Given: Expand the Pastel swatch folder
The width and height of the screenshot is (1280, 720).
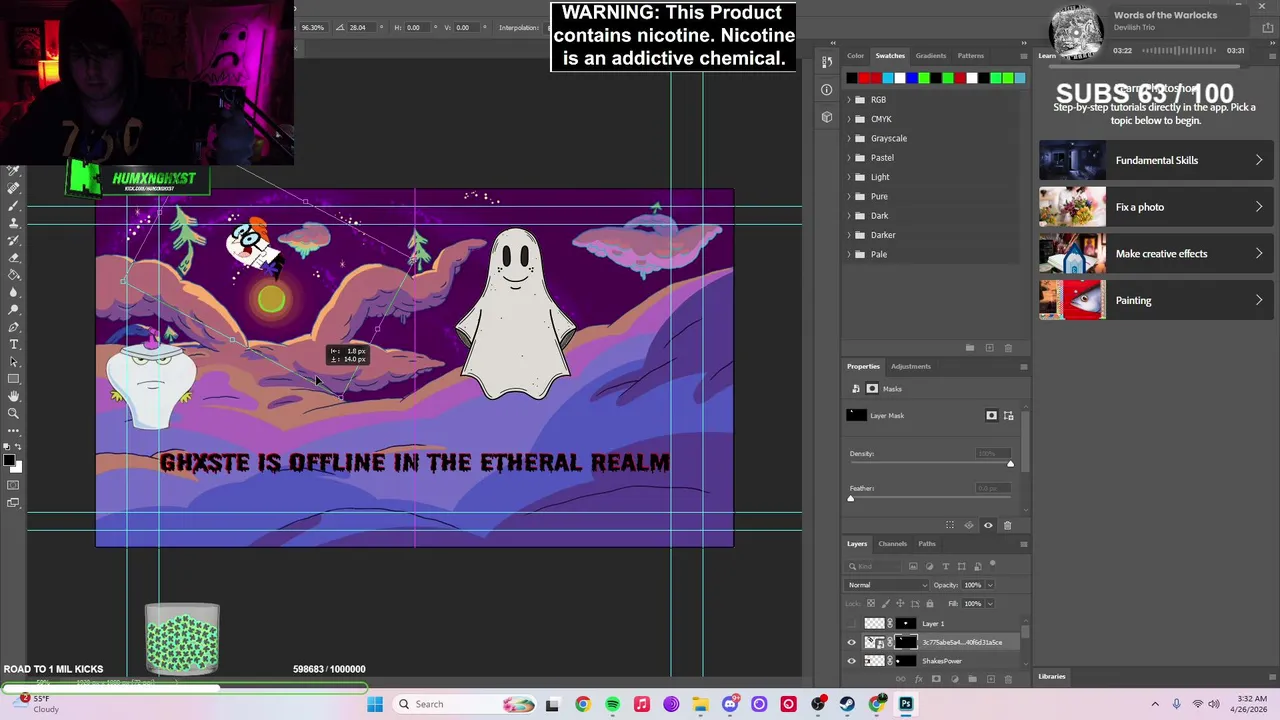Looking at the screenshot, I should pos(849,158).
